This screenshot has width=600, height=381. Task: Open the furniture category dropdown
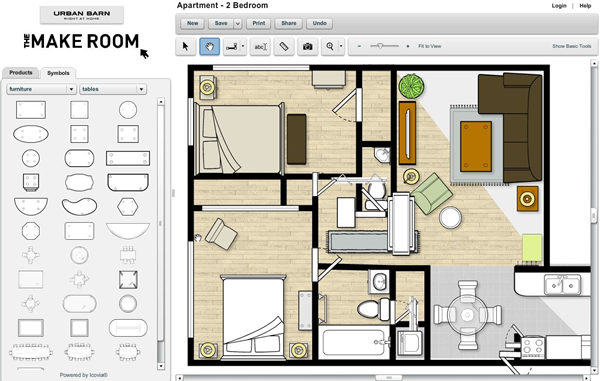41,89
